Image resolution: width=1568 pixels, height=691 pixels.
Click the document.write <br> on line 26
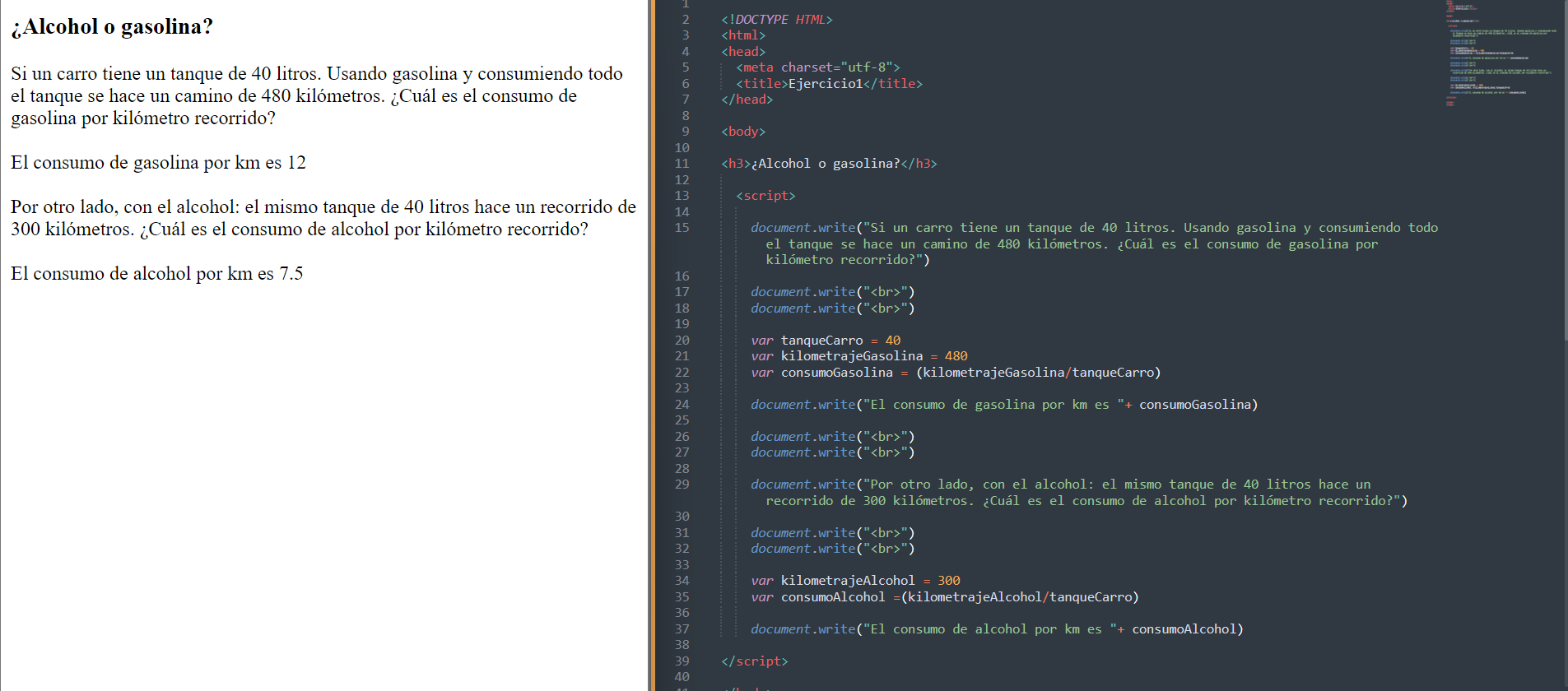[833, 437]
